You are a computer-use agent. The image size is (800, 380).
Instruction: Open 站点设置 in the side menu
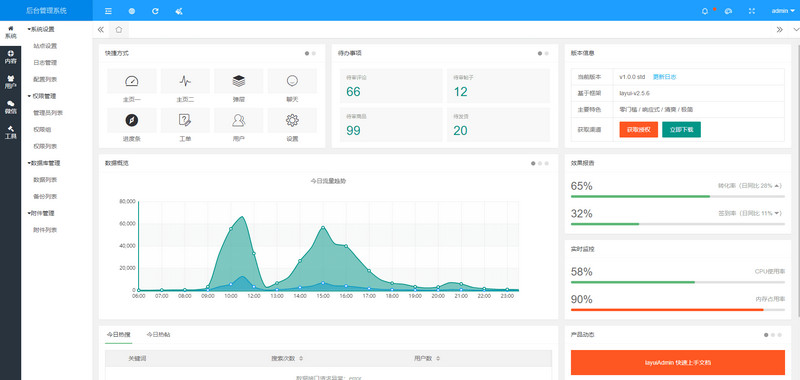(x=45, y=46)
